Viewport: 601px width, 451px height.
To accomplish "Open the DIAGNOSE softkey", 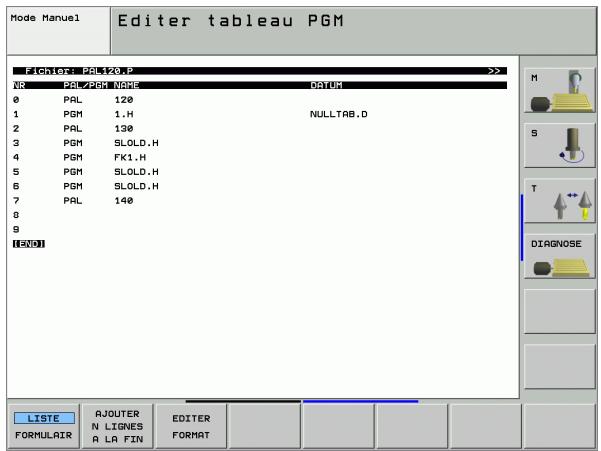I will [x=559, y=256].
